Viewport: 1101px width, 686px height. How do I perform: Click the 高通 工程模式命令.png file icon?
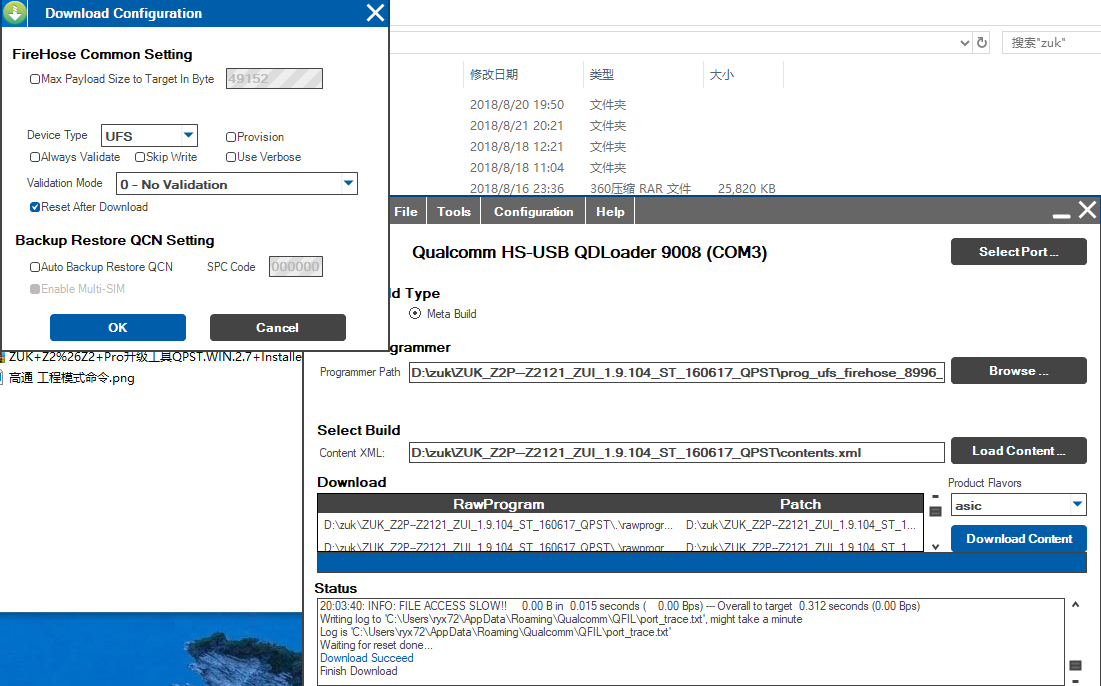[4, 378]
